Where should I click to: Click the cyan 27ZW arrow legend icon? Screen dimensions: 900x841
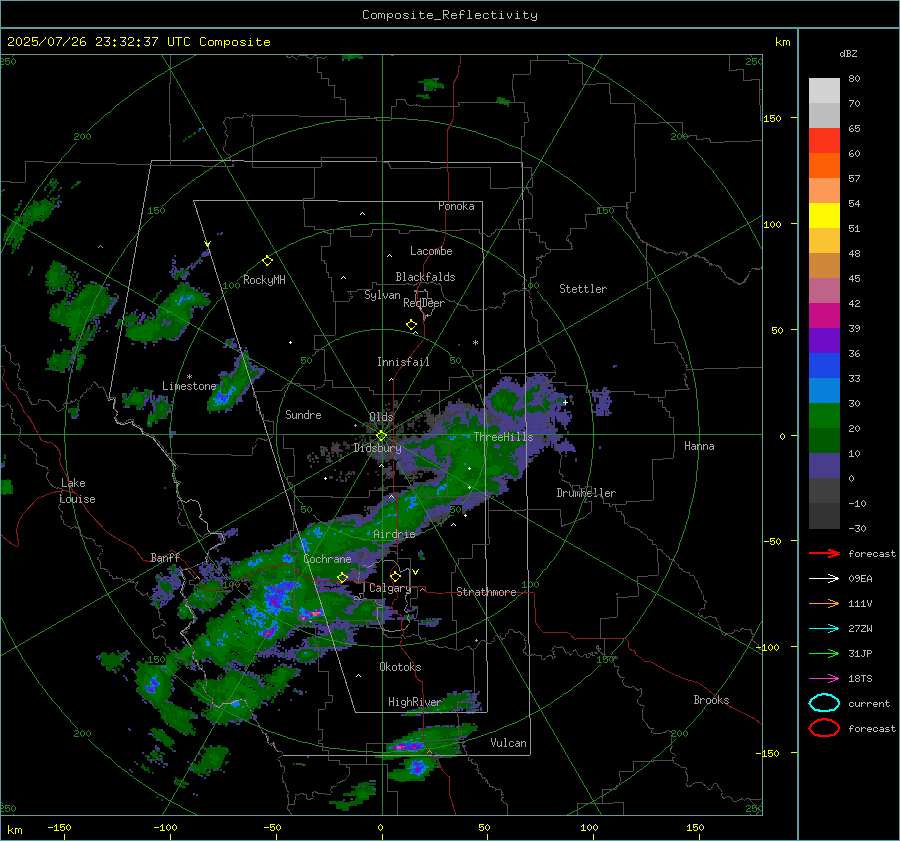(x=824, y=629)
